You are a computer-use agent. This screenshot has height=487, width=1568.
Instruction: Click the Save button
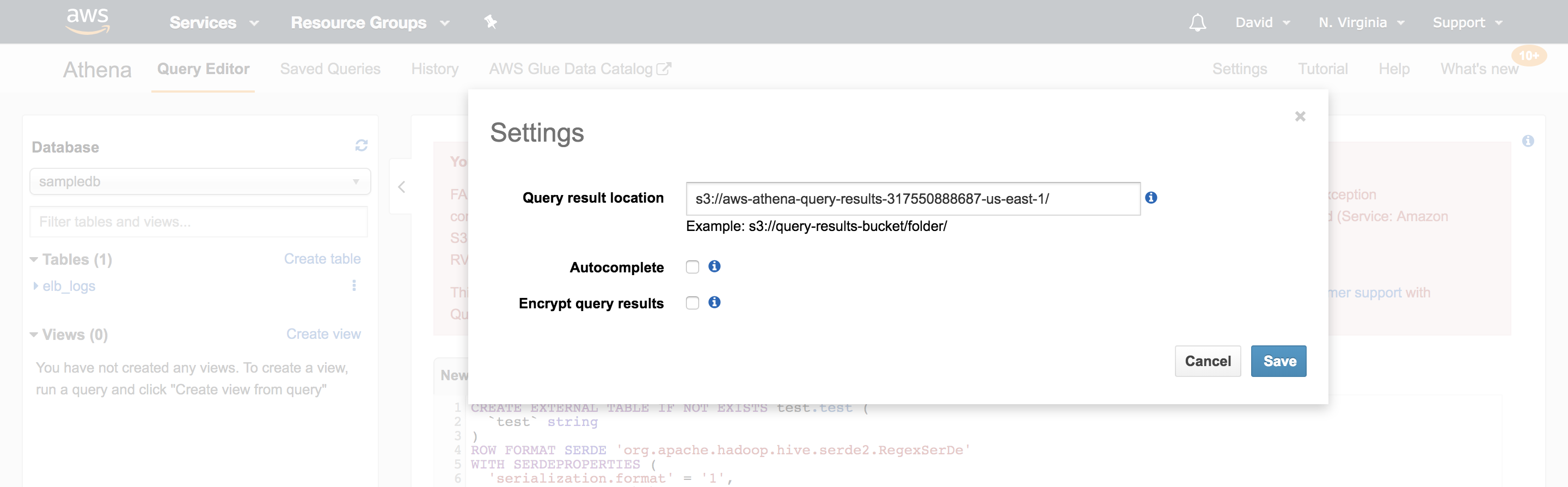tap(1278, 361)
